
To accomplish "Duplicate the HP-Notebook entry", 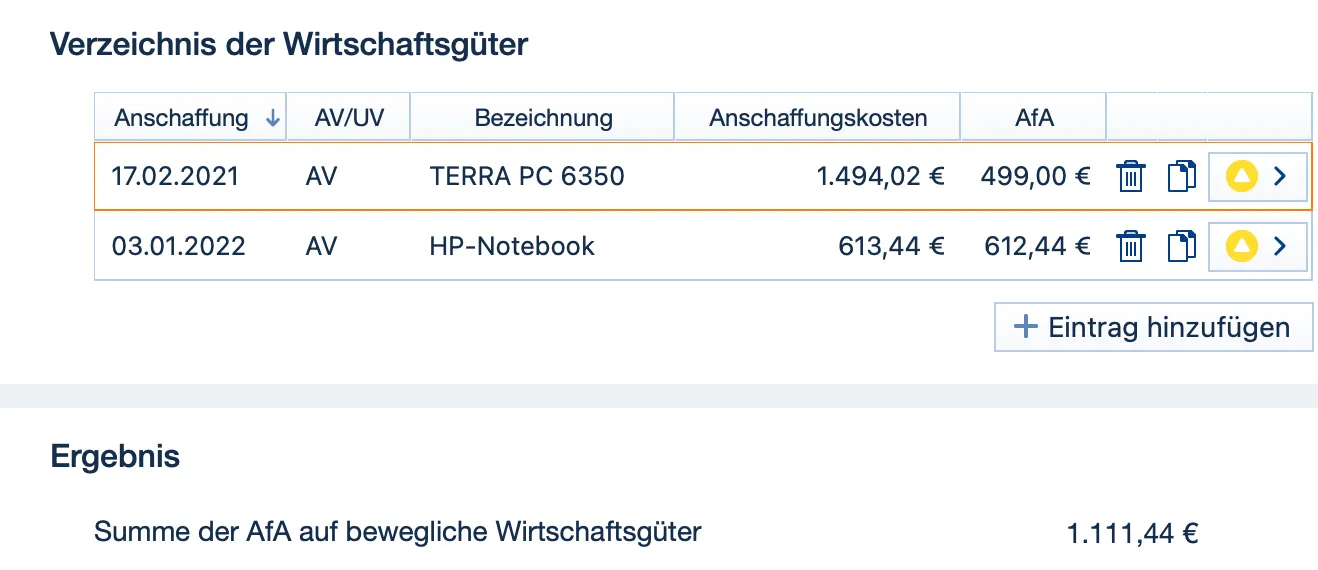I will (1181, 246).
